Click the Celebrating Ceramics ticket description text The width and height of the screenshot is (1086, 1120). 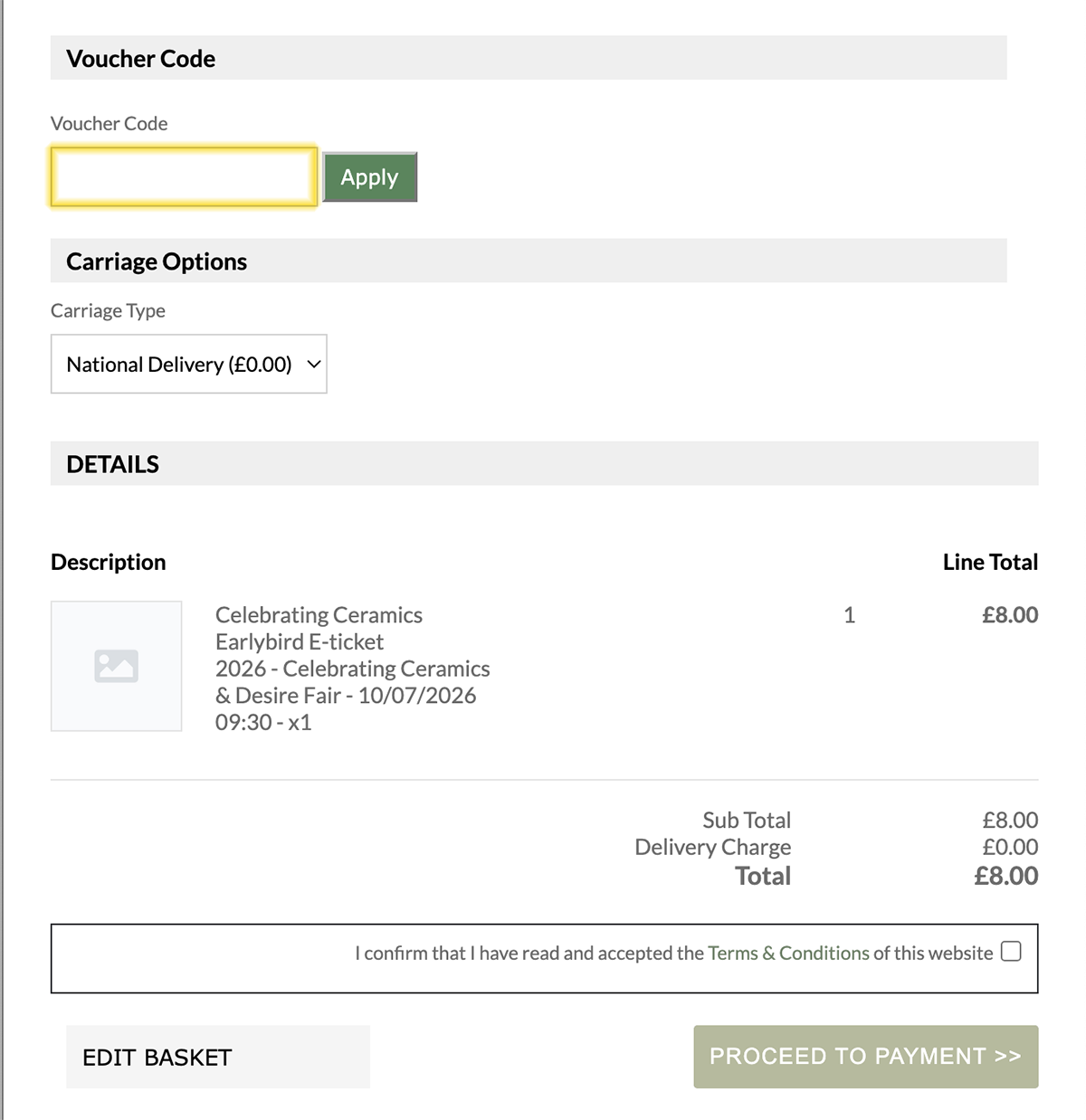pyautogui.click(x=352, y=669)
